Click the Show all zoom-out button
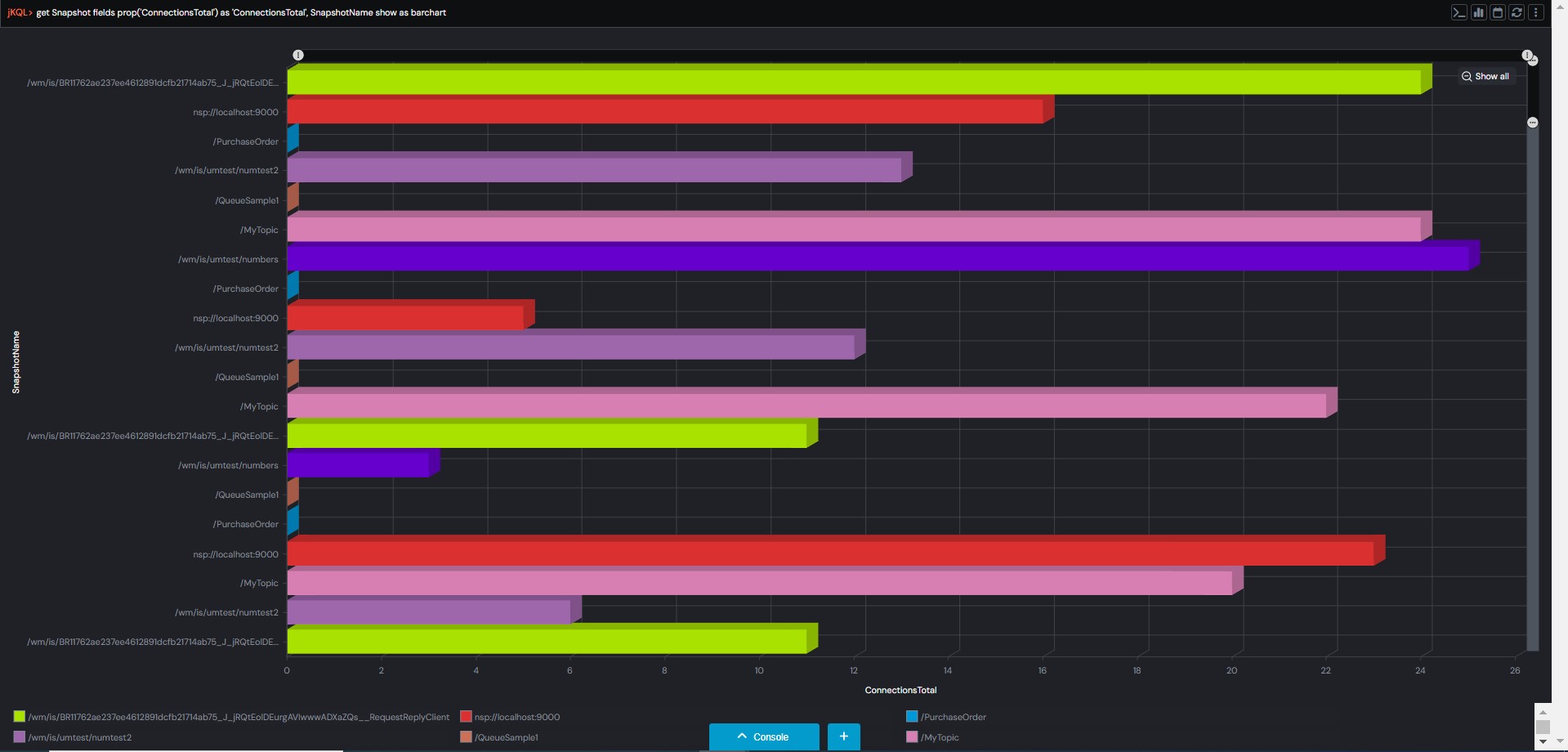The height and width of the screenshot is (752, 1568). (x=1487, y=76)
